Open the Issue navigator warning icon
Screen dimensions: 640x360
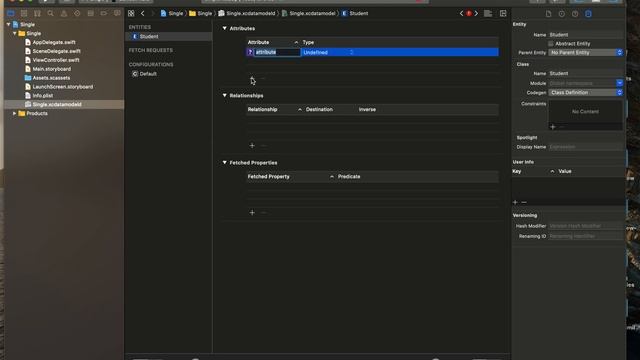click(x=64, y=13)
